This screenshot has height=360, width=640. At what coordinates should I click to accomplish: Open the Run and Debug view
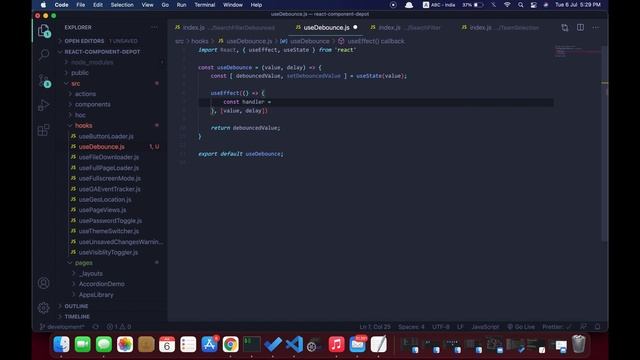(x=44, y=105)
